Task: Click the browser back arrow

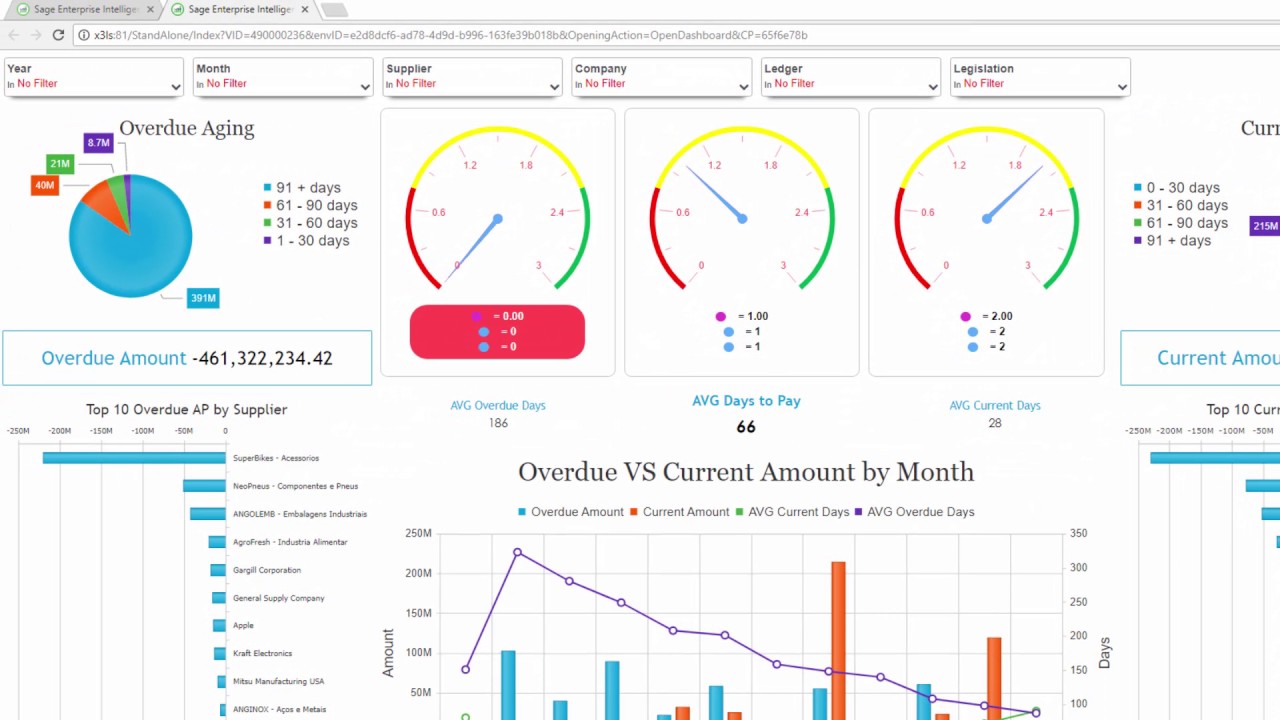Action: 14,35
